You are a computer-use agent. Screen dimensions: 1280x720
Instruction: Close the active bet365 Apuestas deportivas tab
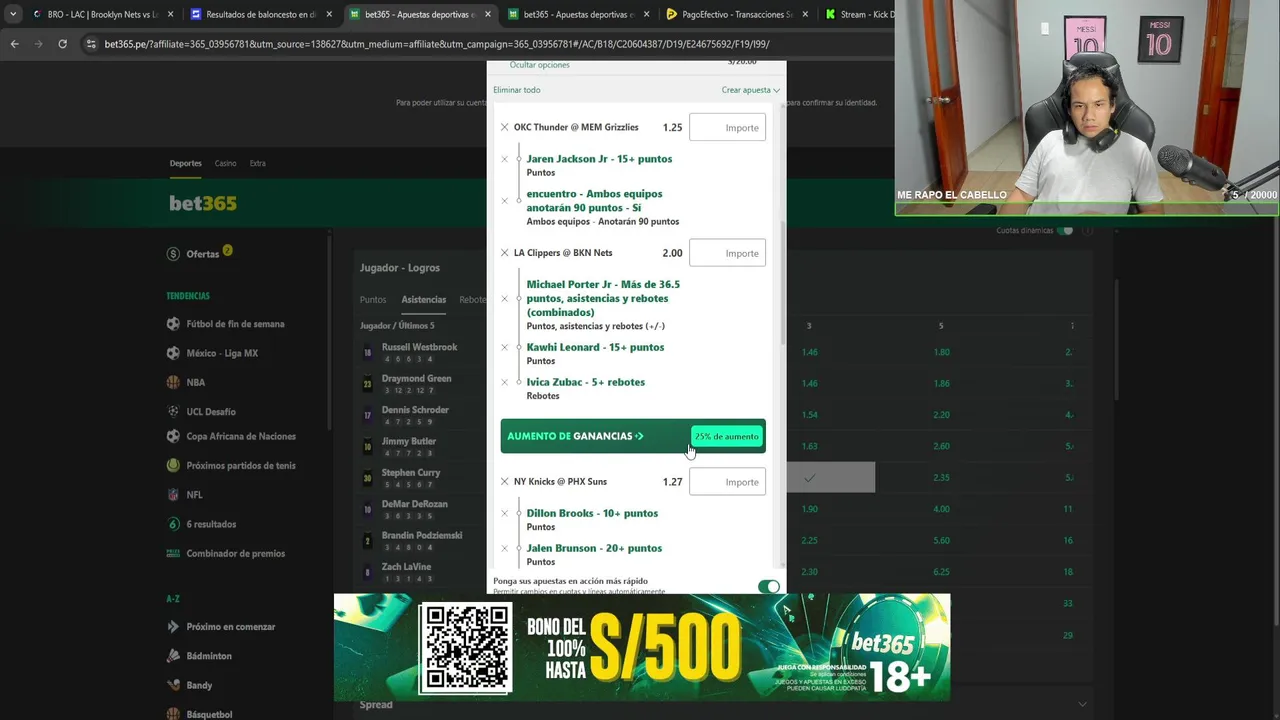click(x=487, y=14)
